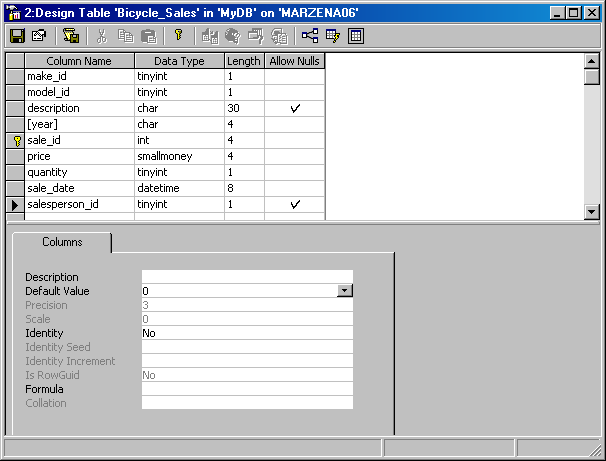The height and width of the screenshot is (461, 606).
Task: Click the Save change script icon
Action: click(71, 35)
